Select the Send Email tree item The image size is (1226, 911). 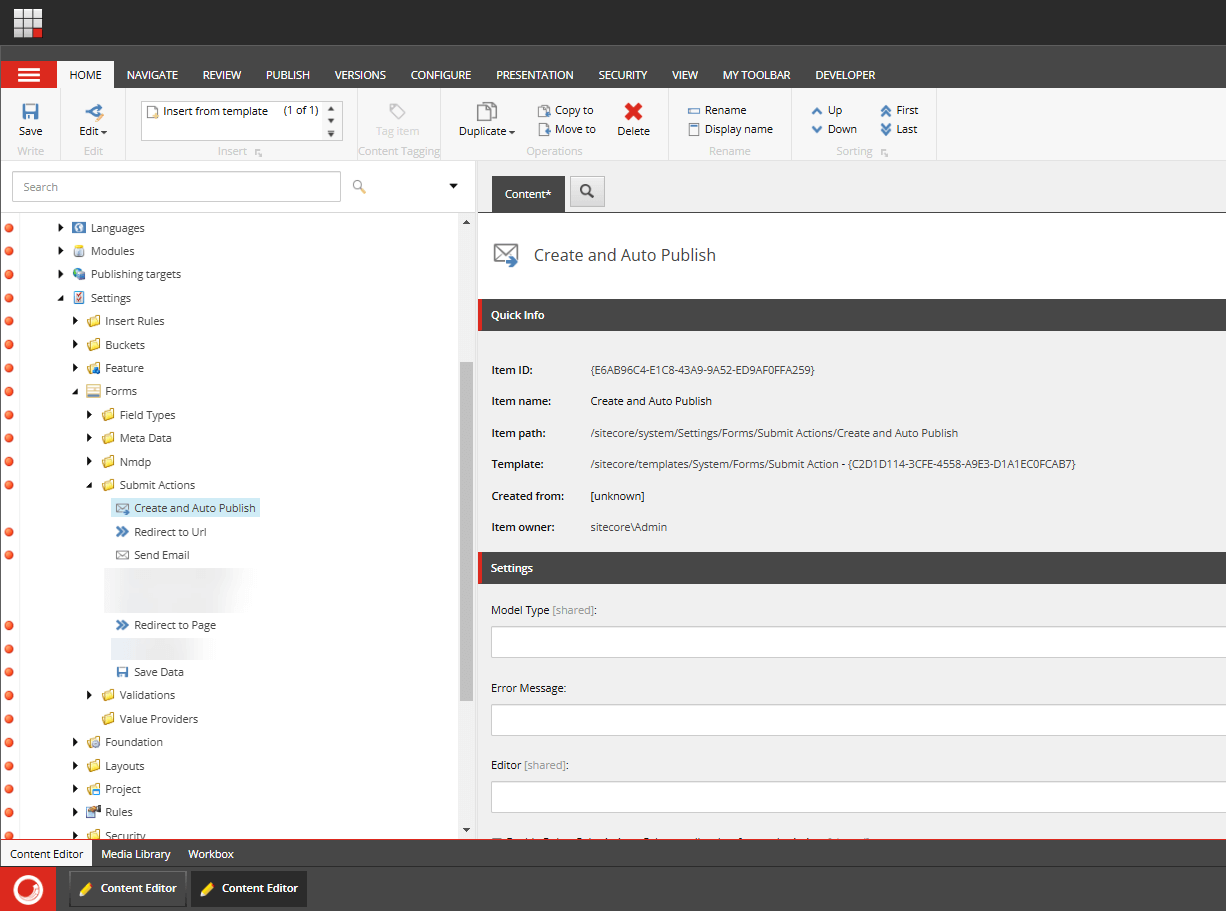tap(161, 555)
